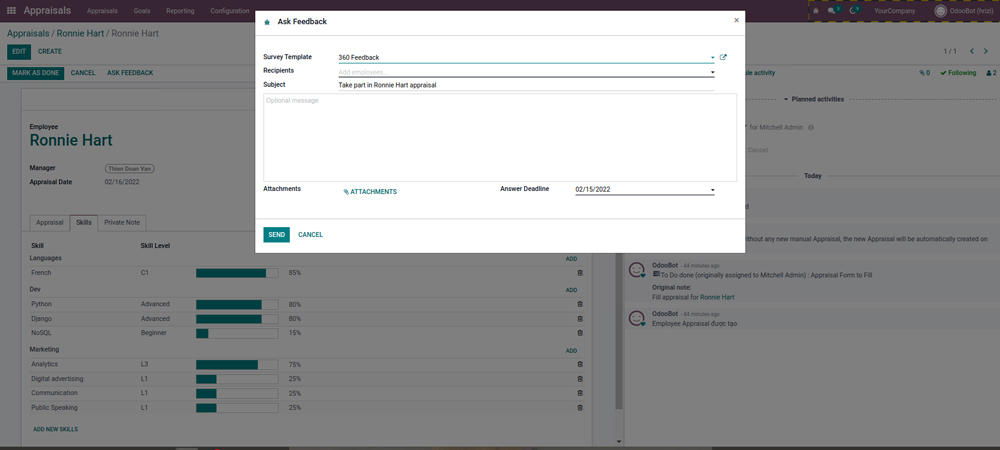This screenshot has height=450, width=1000.
Task: Delete the Python skill row
Action: (580, 304)
